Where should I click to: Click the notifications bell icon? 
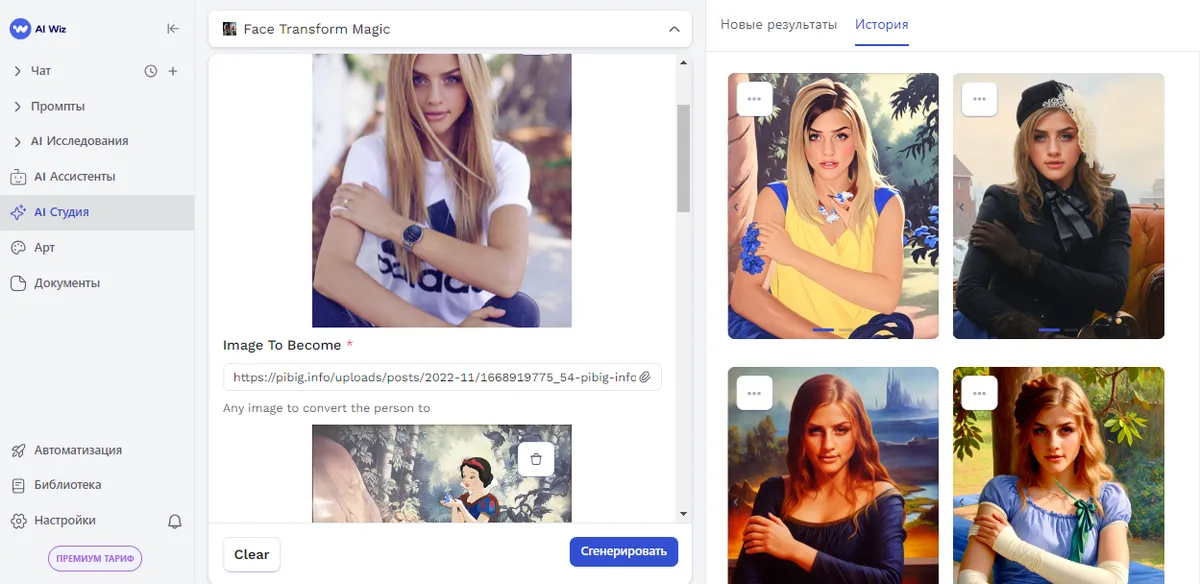coord(174,521)
